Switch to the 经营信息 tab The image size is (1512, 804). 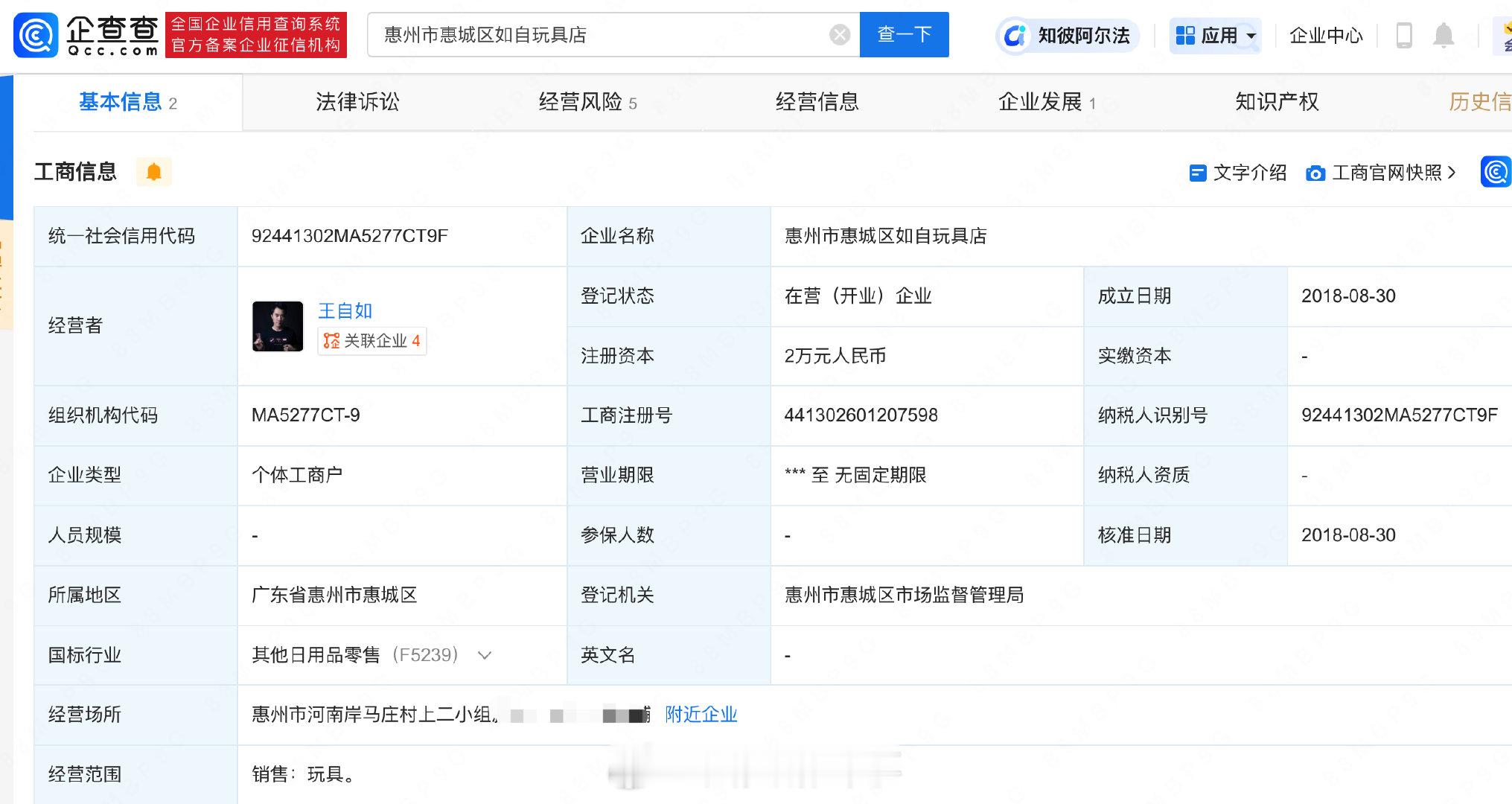pos(817,102)
